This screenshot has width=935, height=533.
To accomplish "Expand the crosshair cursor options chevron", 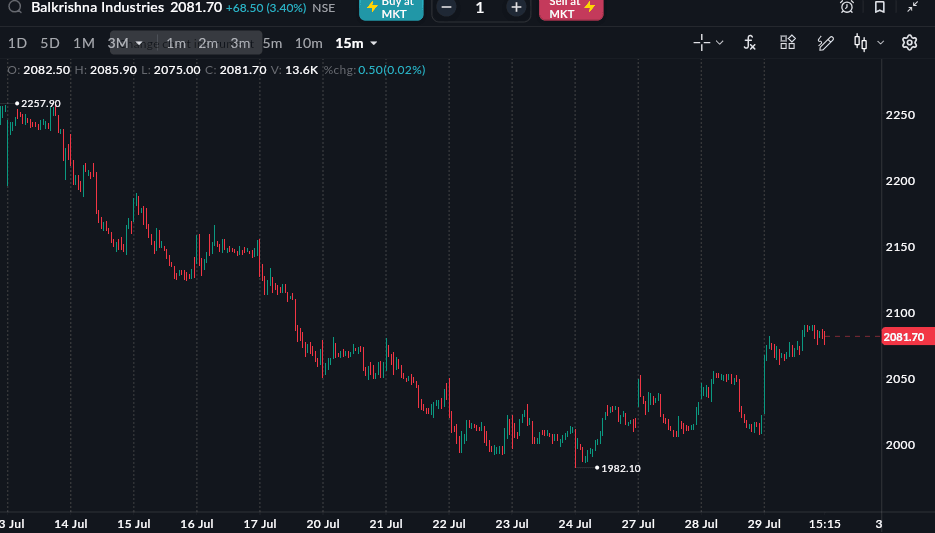I will click(x=720, y=43).
